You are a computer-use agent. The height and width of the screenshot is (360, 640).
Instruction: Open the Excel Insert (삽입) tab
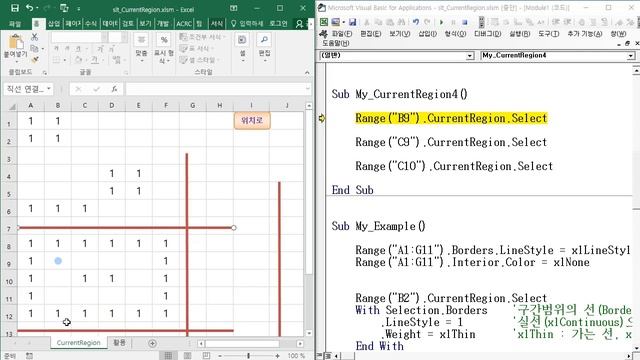[x=54, y=24]
